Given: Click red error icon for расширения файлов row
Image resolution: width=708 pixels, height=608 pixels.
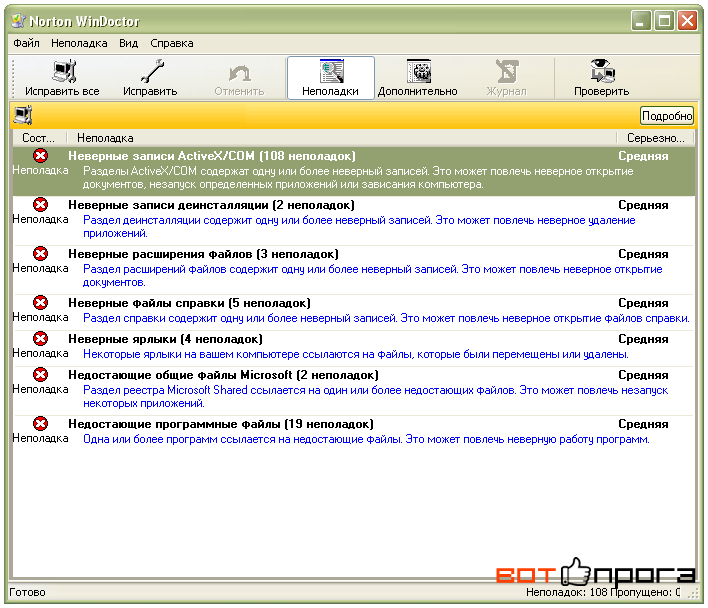Looking at the screenshot, I should click(41, 253).
